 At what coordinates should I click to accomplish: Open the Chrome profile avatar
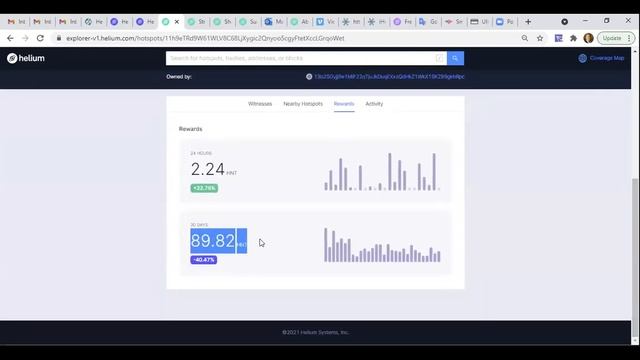[x=588, y=38]
